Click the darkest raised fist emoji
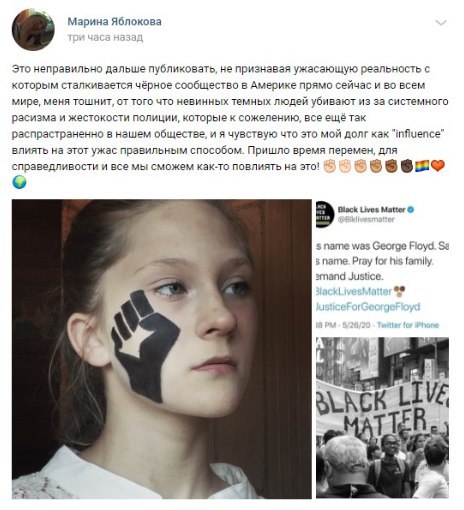The height and width of the screenshot is (510, 464). 407,166
